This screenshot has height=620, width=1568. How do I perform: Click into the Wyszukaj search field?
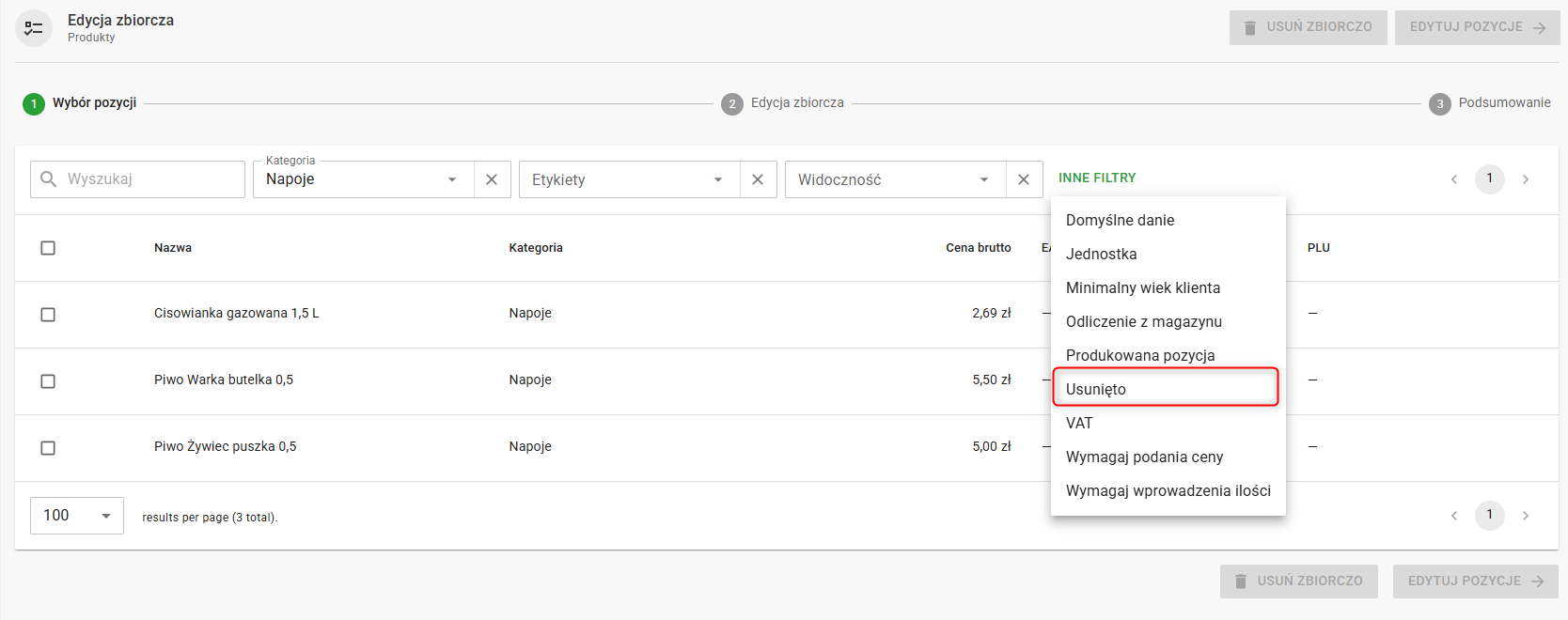click(150, 179)
